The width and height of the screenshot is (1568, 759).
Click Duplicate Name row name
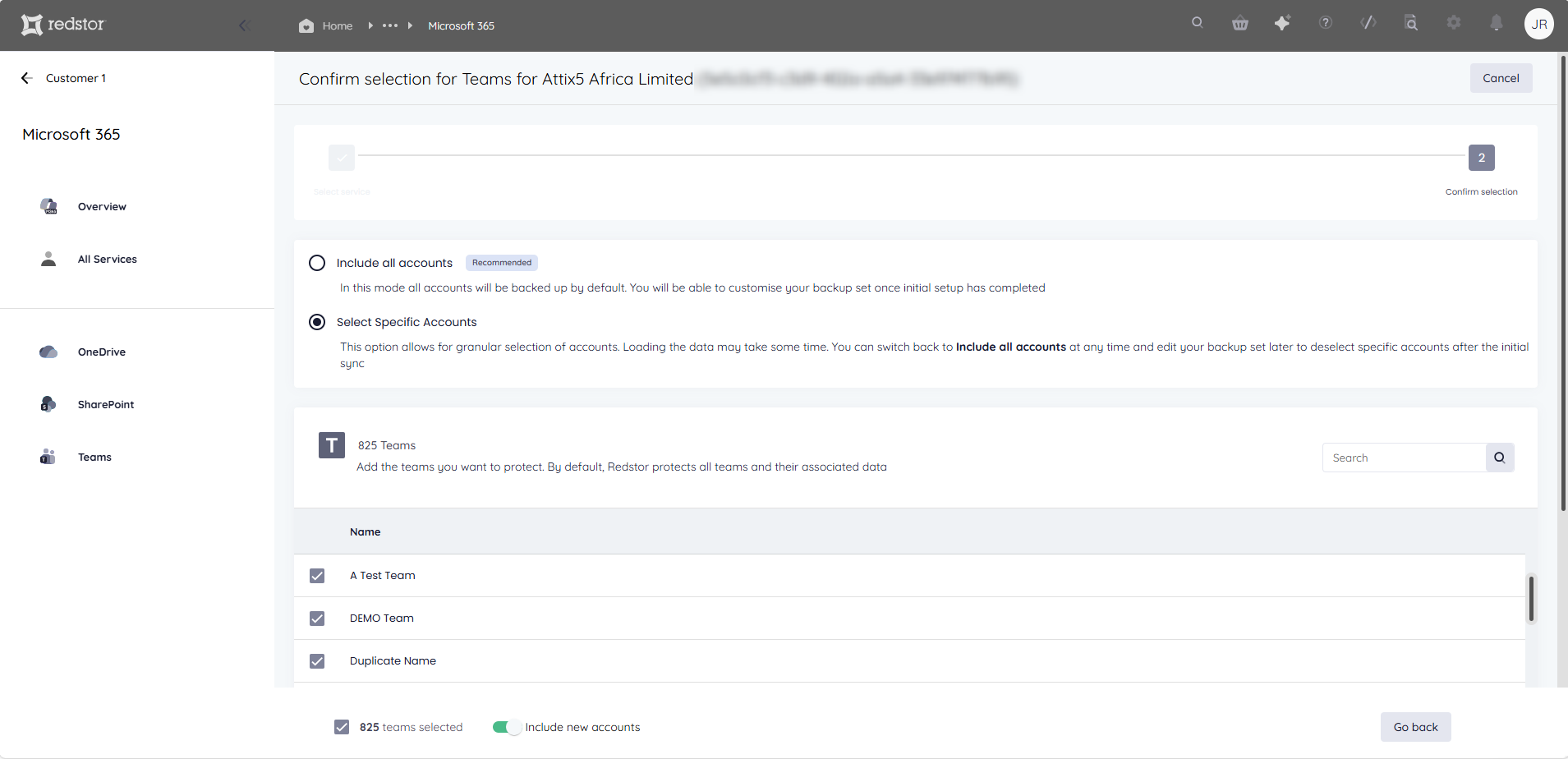pos(393,661)
